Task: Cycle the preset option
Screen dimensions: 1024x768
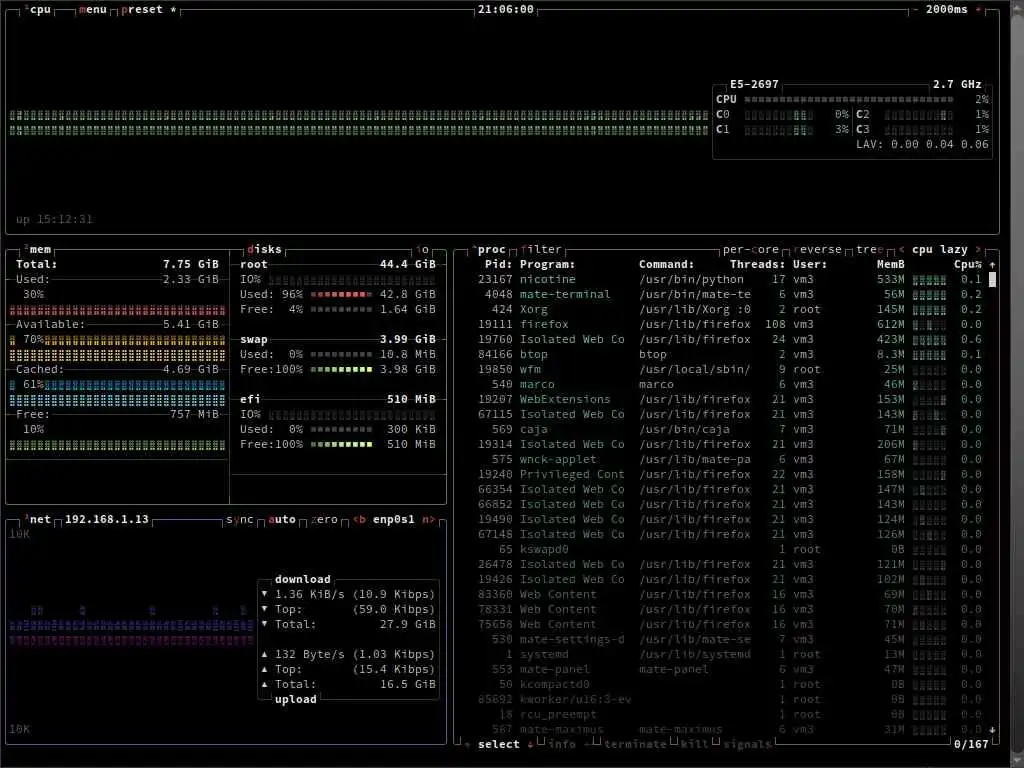Action: [148, 10]
